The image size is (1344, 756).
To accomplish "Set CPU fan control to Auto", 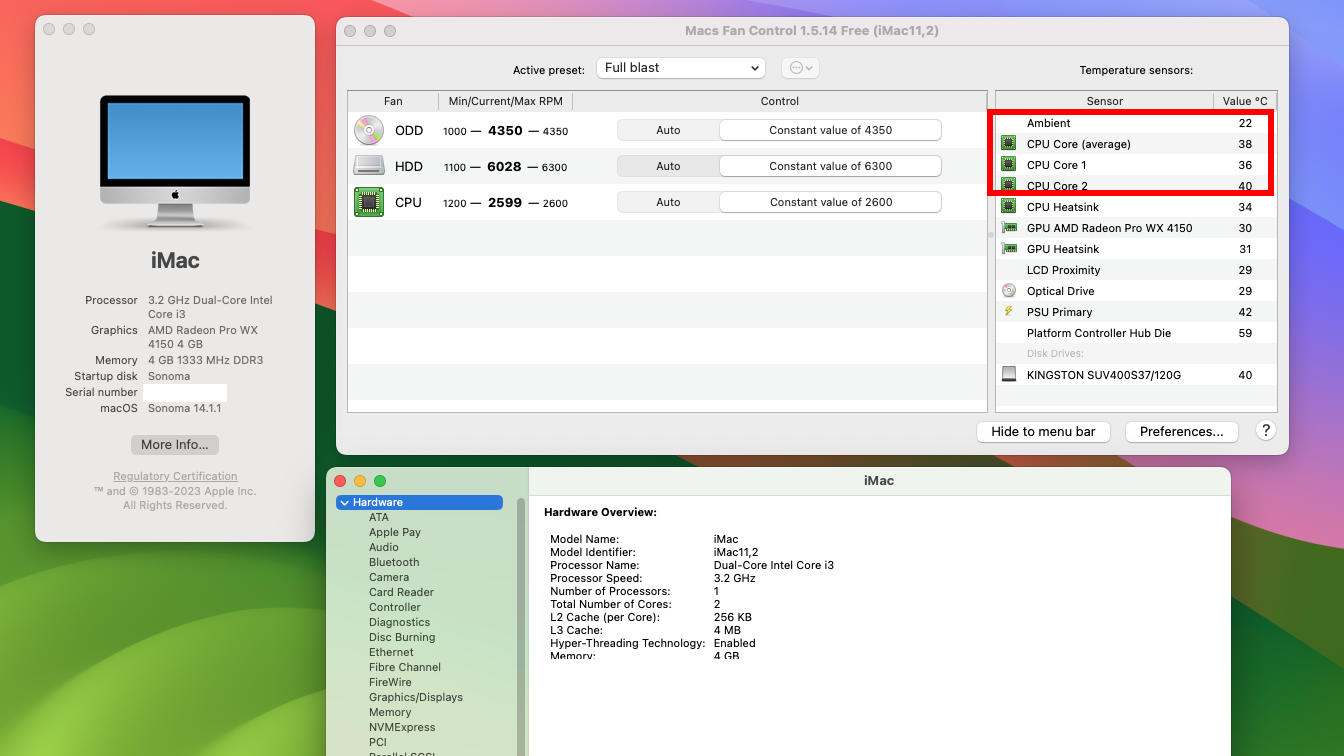I will coord(668,202).
